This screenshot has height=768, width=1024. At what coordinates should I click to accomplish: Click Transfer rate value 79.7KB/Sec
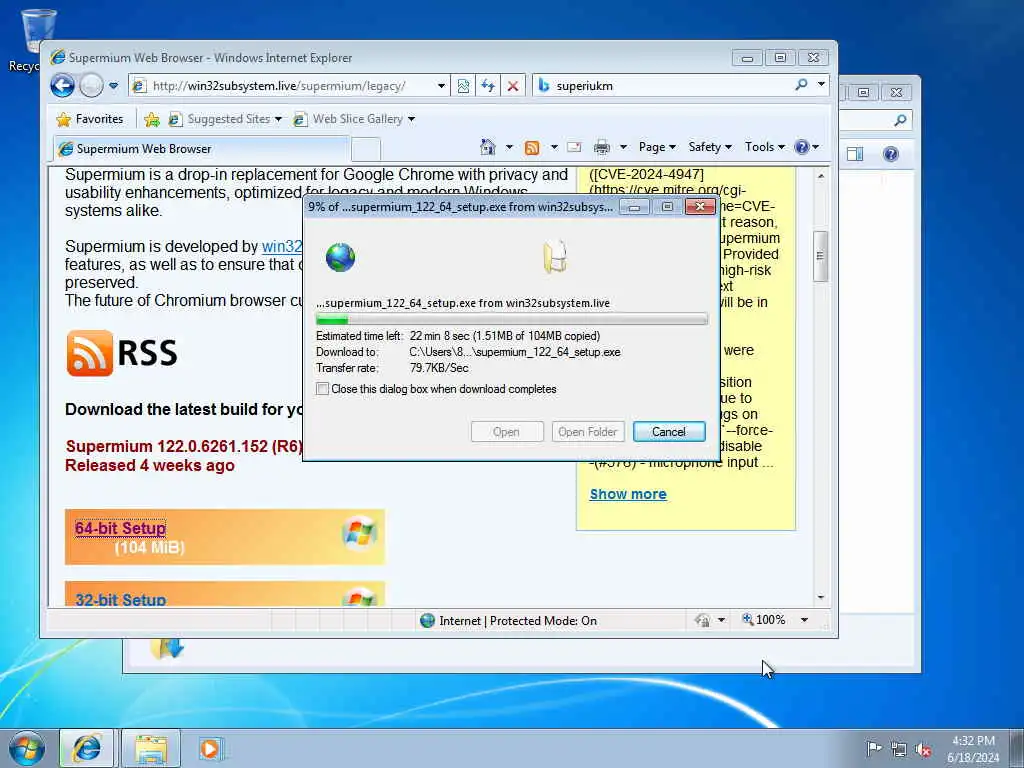click(439, 368)
